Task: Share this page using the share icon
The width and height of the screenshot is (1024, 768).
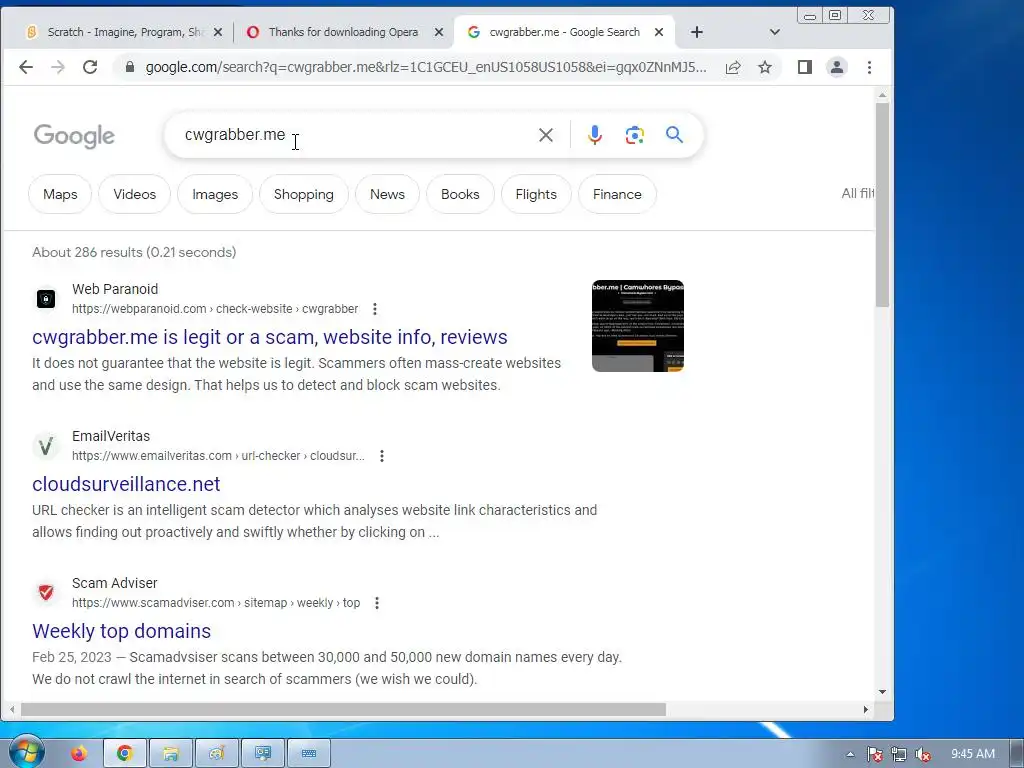Action: click(x=733, y=67)
